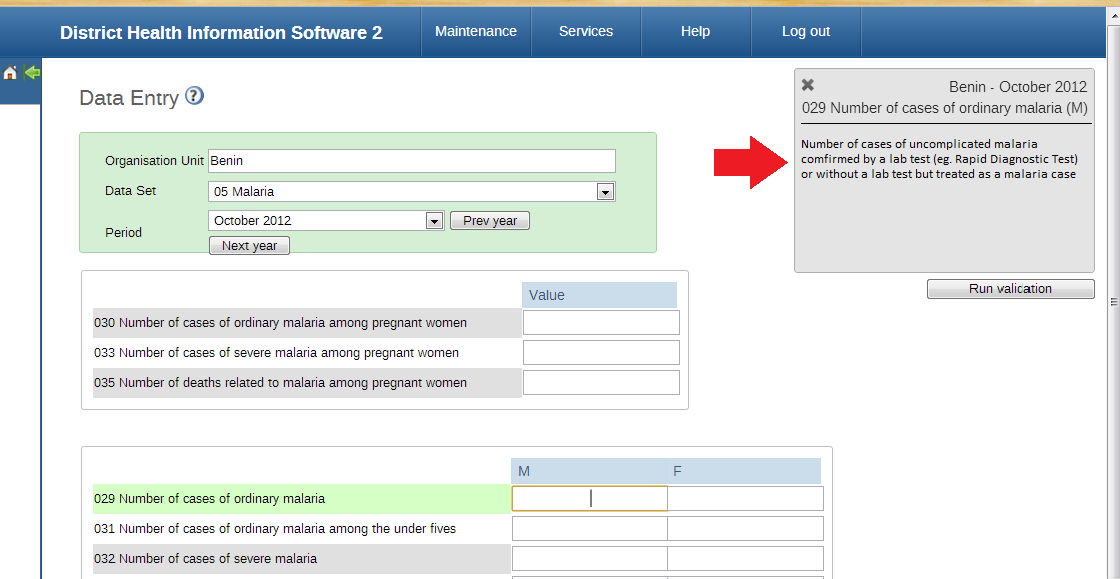Screen dimensions: 1120x579
Task: Close the data element info panel
Action: click(x=808, y=86)
